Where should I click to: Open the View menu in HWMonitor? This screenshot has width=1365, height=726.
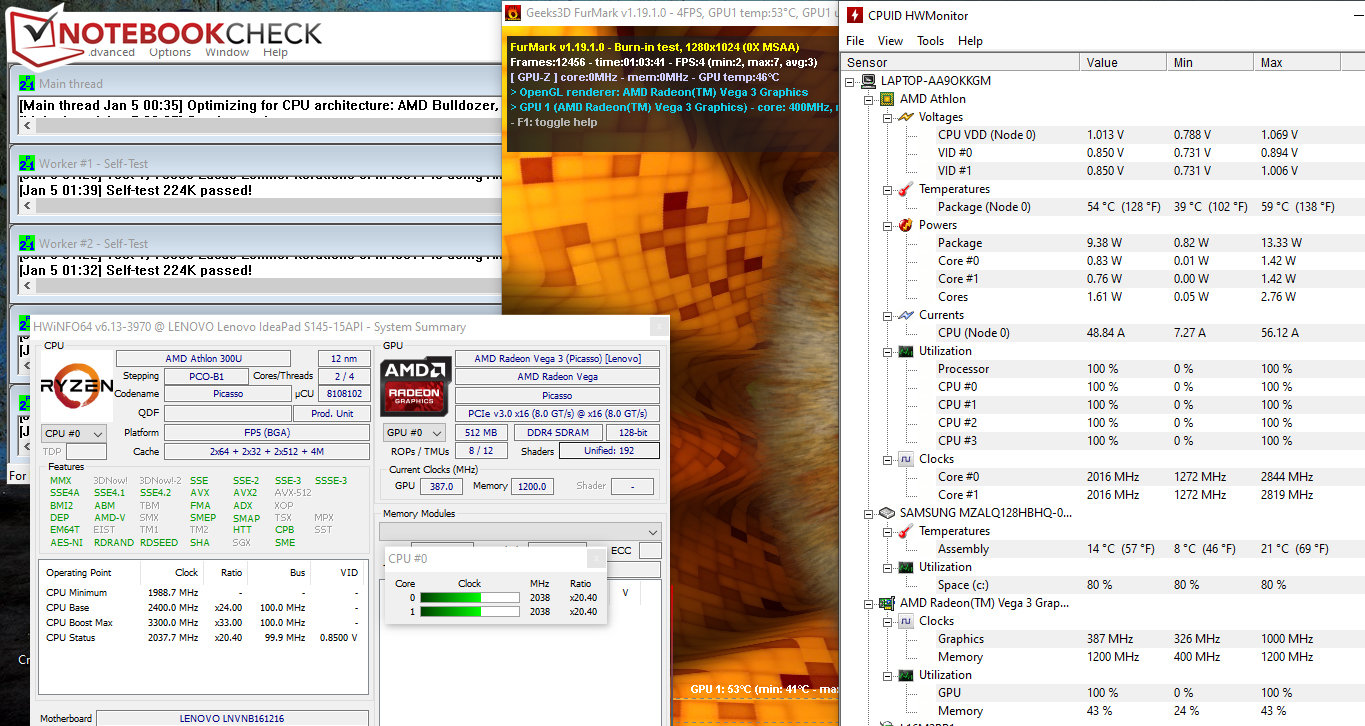[890, 41]
